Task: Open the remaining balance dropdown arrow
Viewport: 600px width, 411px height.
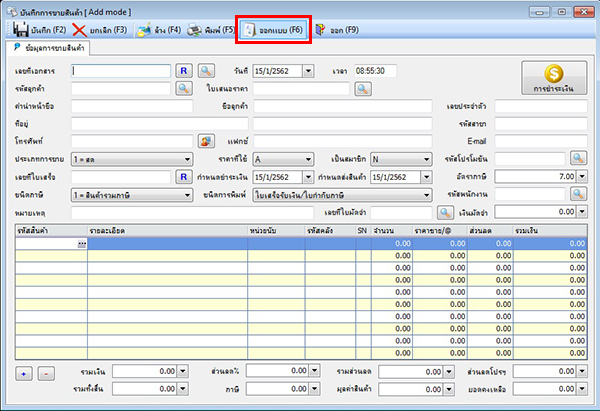Action: coord(582,389)
